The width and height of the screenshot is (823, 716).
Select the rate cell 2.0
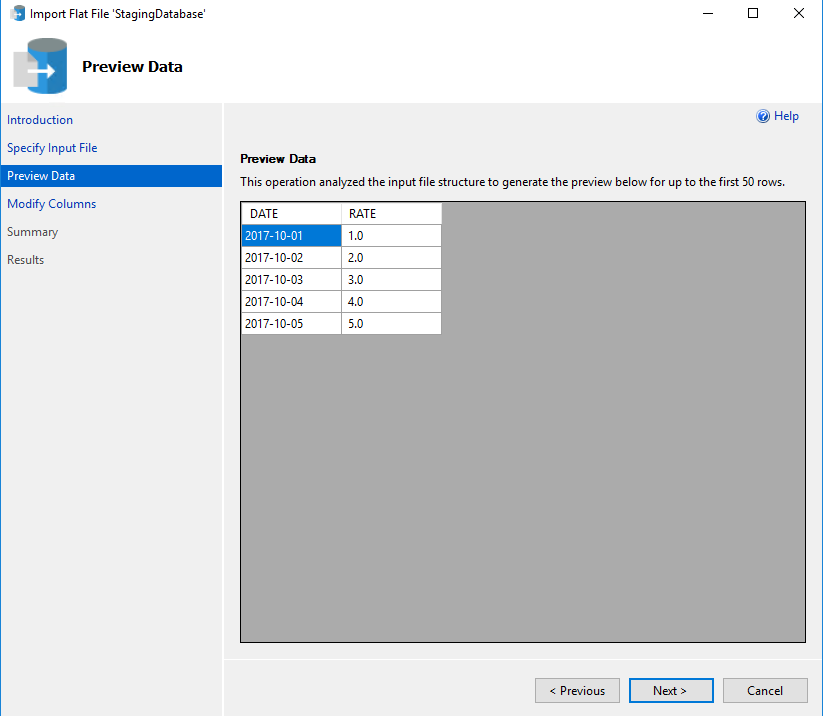click(x=392, y=258)
